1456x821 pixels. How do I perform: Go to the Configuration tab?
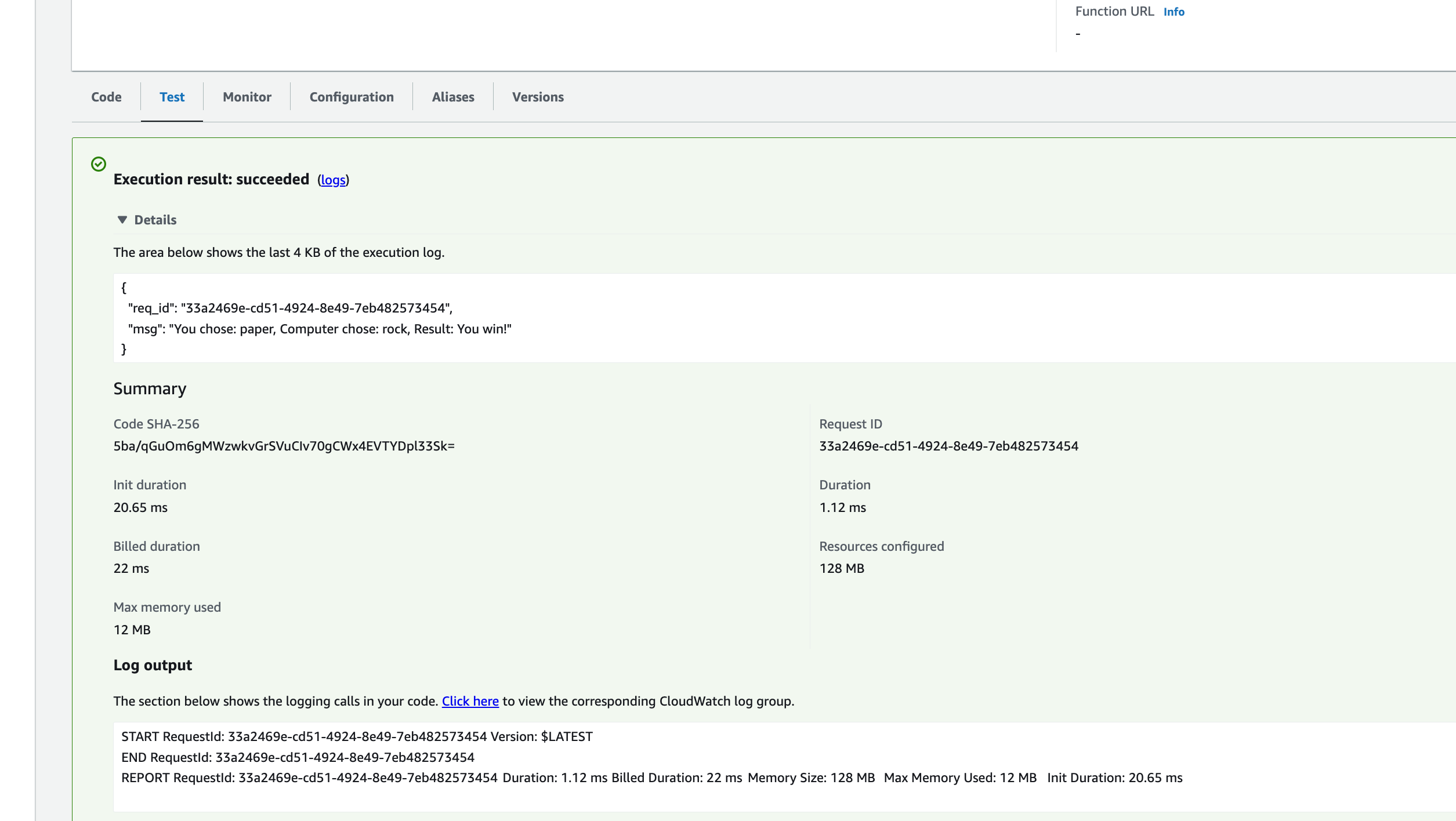click(352, 97)
